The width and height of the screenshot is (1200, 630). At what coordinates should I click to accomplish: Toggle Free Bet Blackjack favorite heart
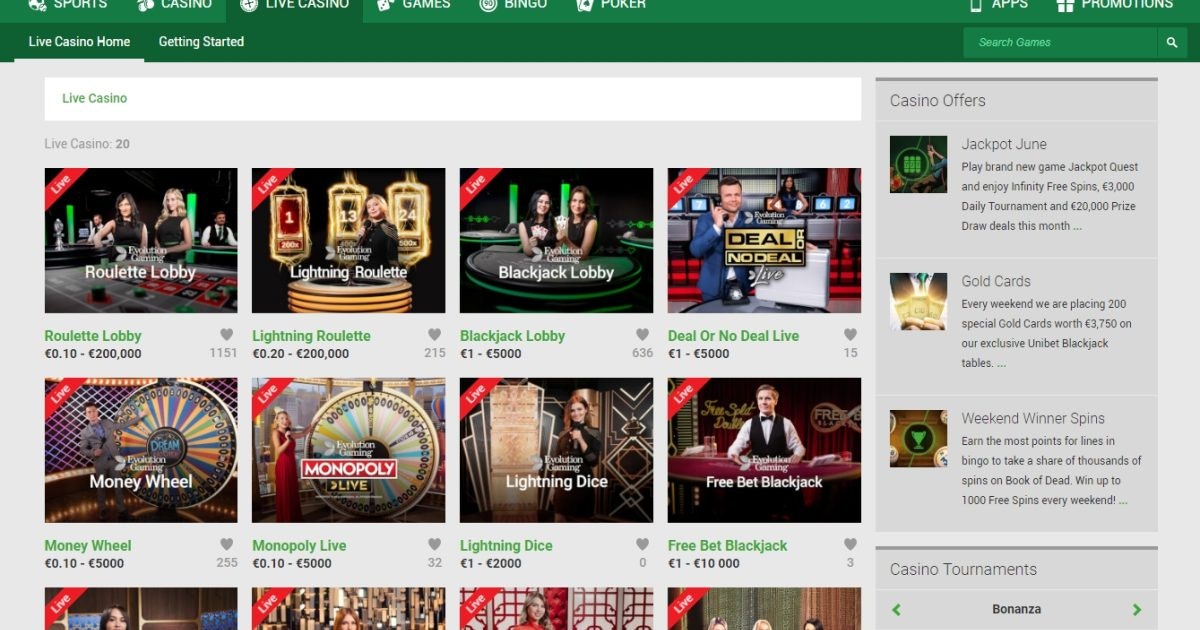pos(850,545)
